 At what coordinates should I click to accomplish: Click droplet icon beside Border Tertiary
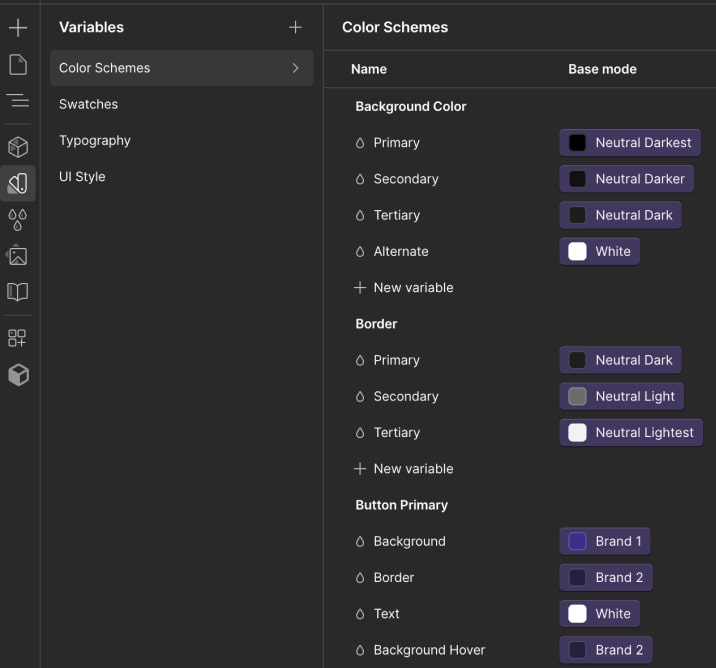[360, 432]
